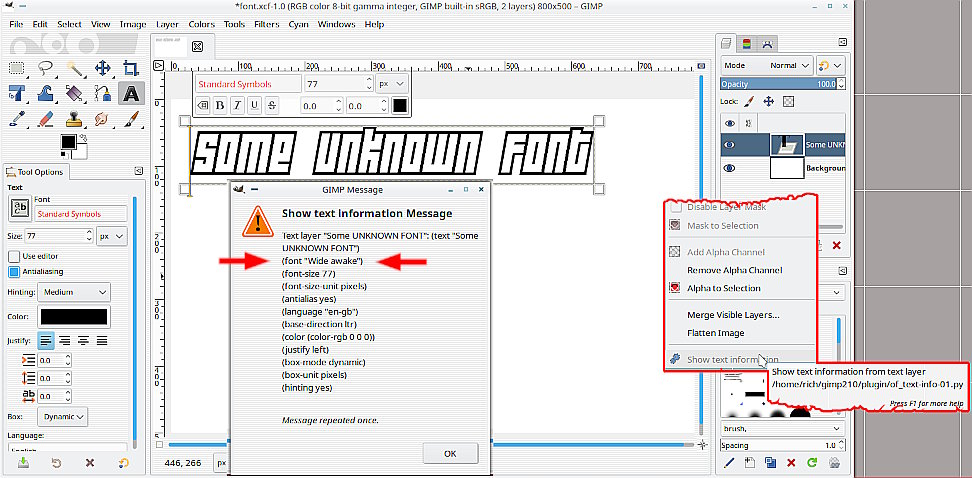The height and width of the screenshot is (478, 972).
Task: Delete tool preset in Tool Options
Action: tap(90, 463)
